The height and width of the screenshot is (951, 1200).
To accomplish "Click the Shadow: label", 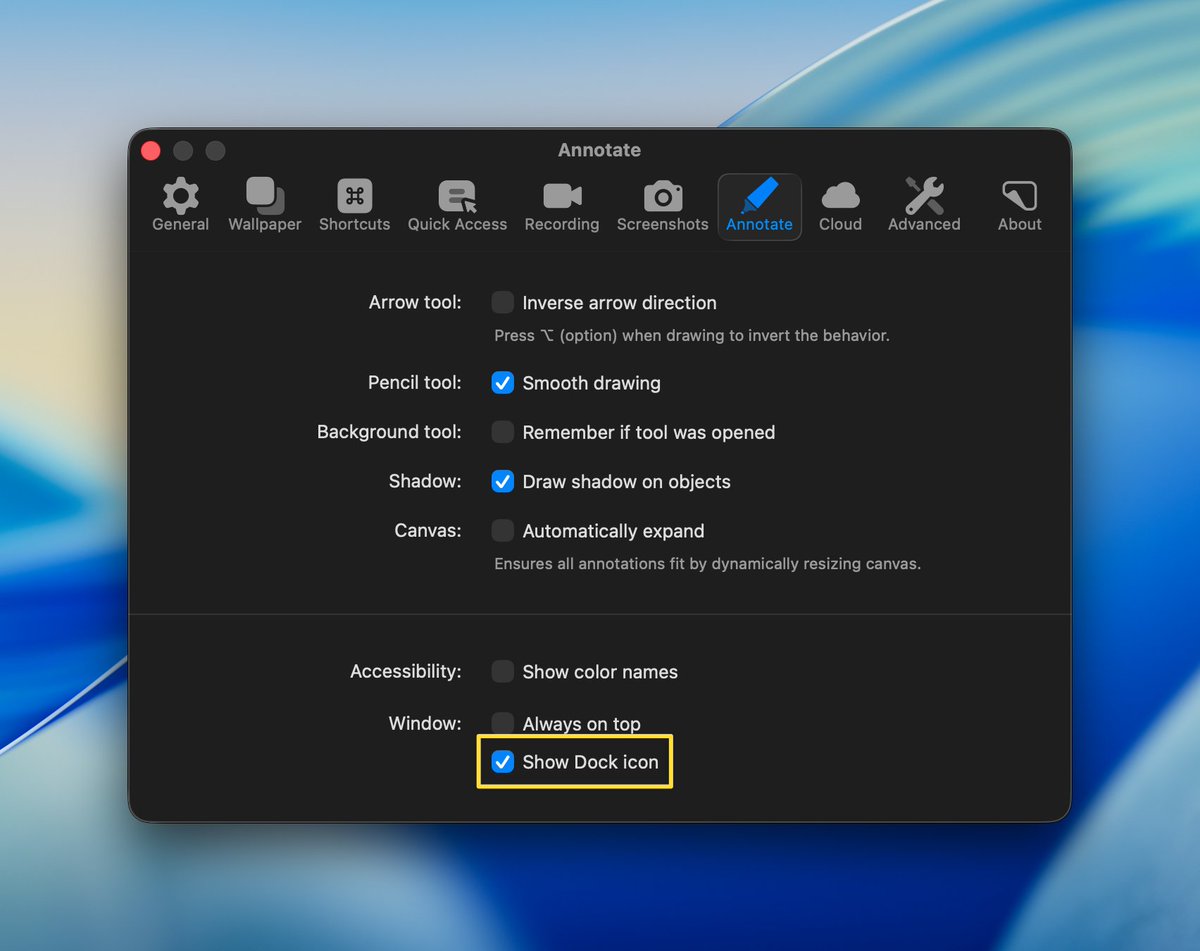I will [x=425, y=481].
